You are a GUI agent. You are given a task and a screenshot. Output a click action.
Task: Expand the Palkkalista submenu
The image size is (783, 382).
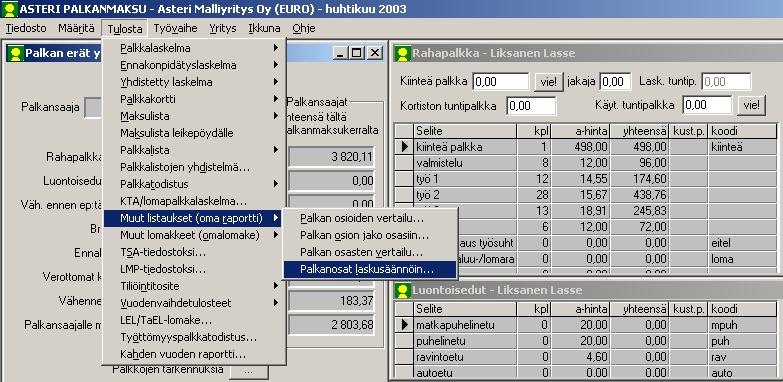point(193,150)
